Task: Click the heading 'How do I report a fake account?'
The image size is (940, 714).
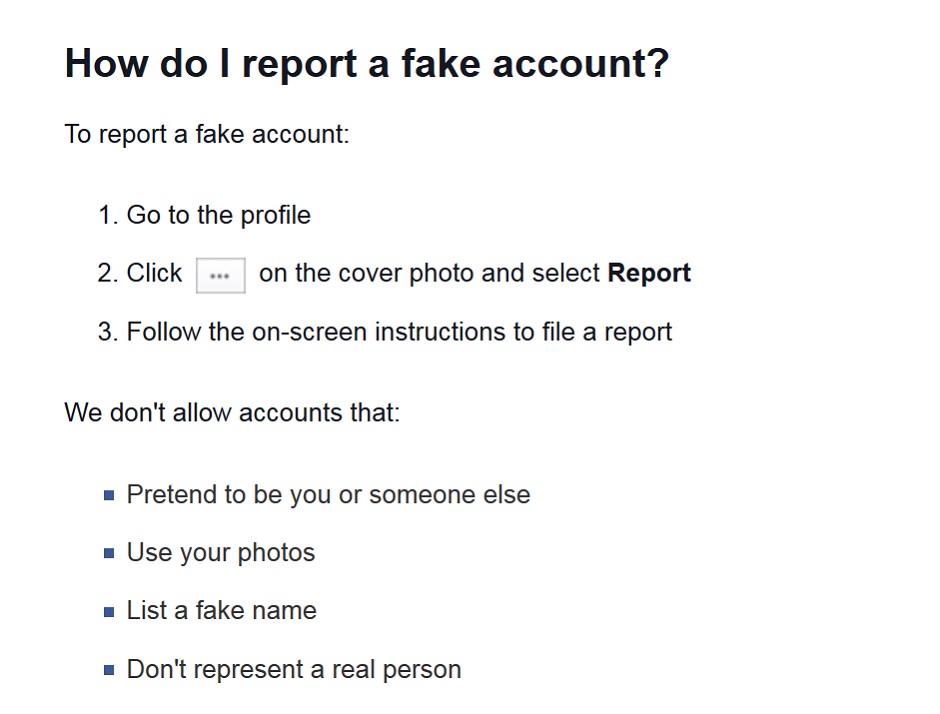Action: click(366, 64)
